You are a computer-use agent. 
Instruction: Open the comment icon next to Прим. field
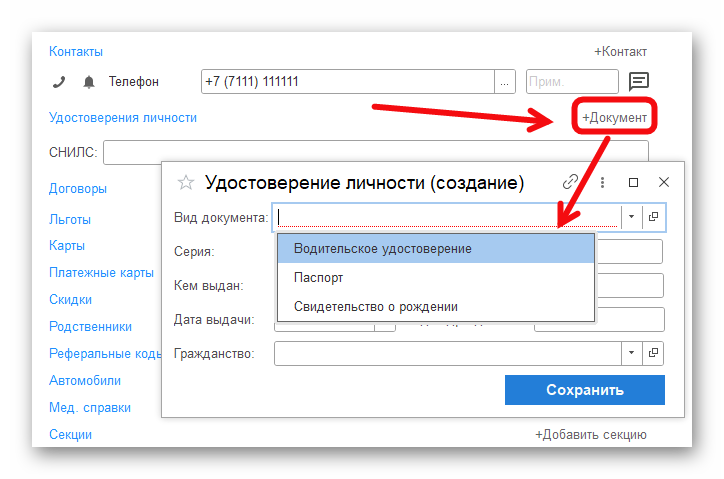click(x=638, y=82)
